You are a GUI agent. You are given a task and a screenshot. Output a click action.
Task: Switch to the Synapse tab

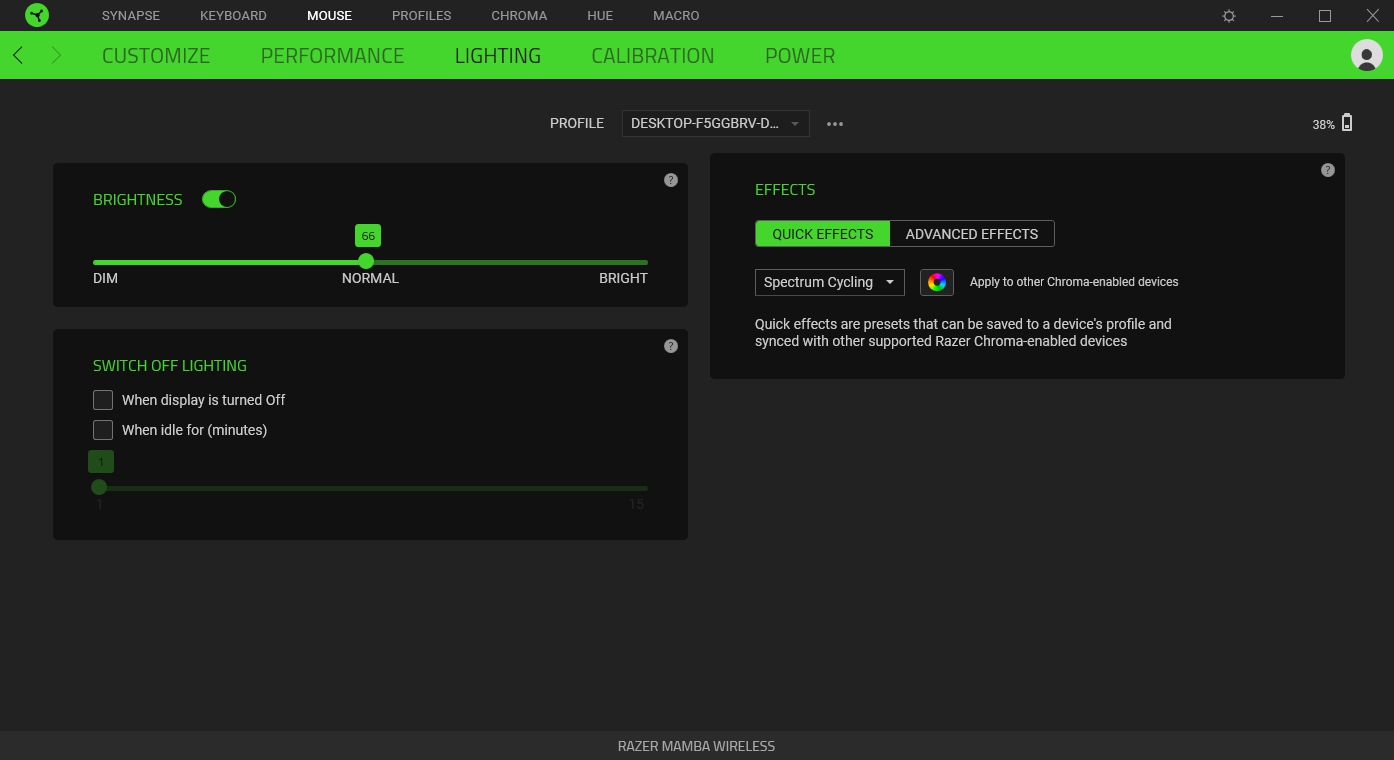(x=131, y=16)
